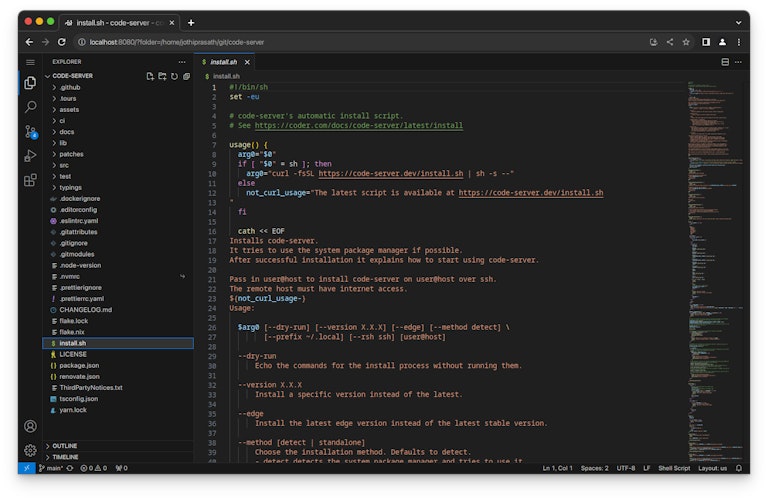Collapse all folders in Explorer
The image size is (768, 500).
186,76
